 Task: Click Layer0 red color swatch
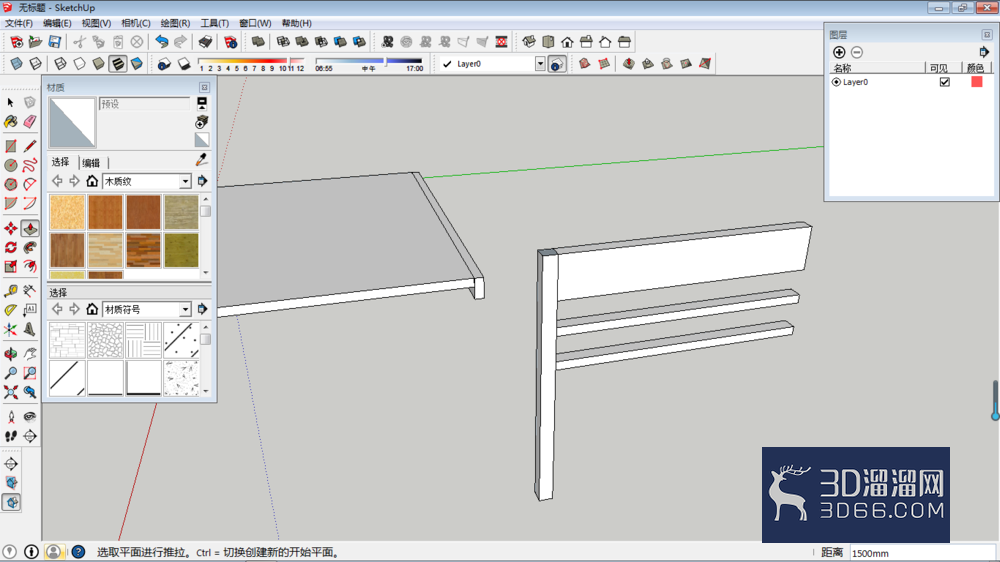pos(976,82)
